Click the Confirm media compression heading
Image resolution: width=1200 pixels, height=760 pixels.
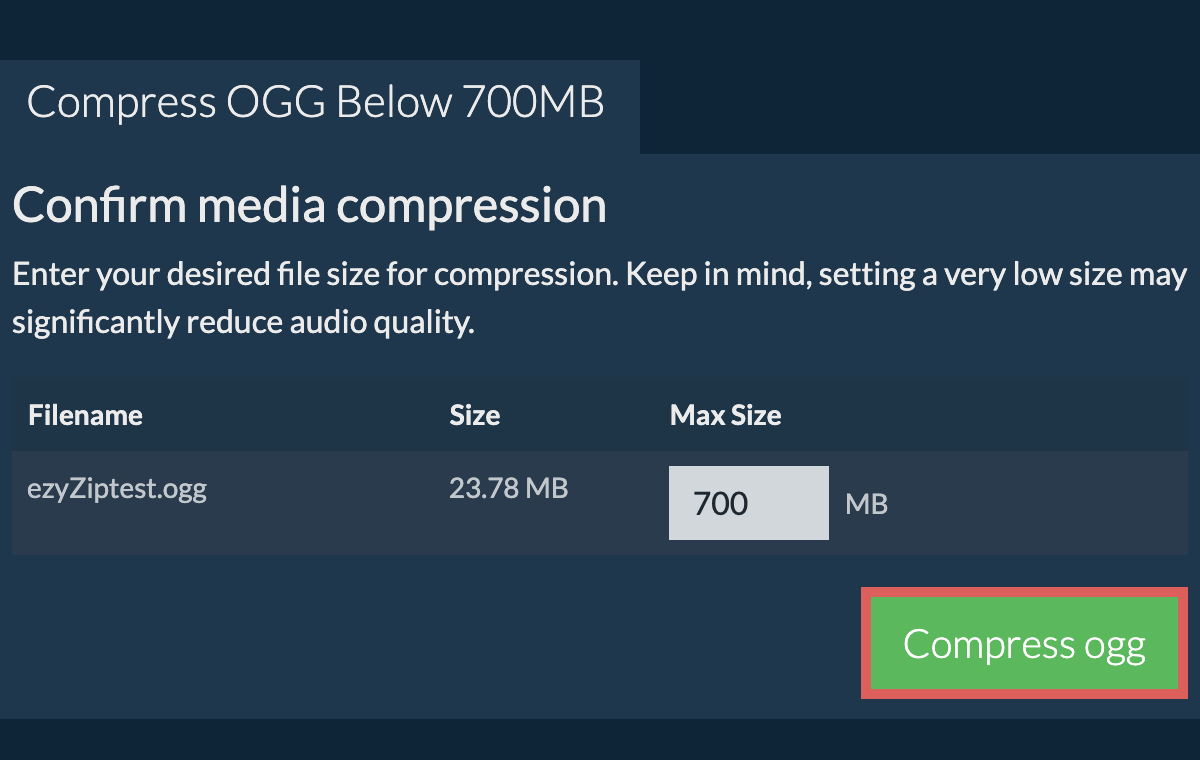pyautogui.click(x=309, y=206)
